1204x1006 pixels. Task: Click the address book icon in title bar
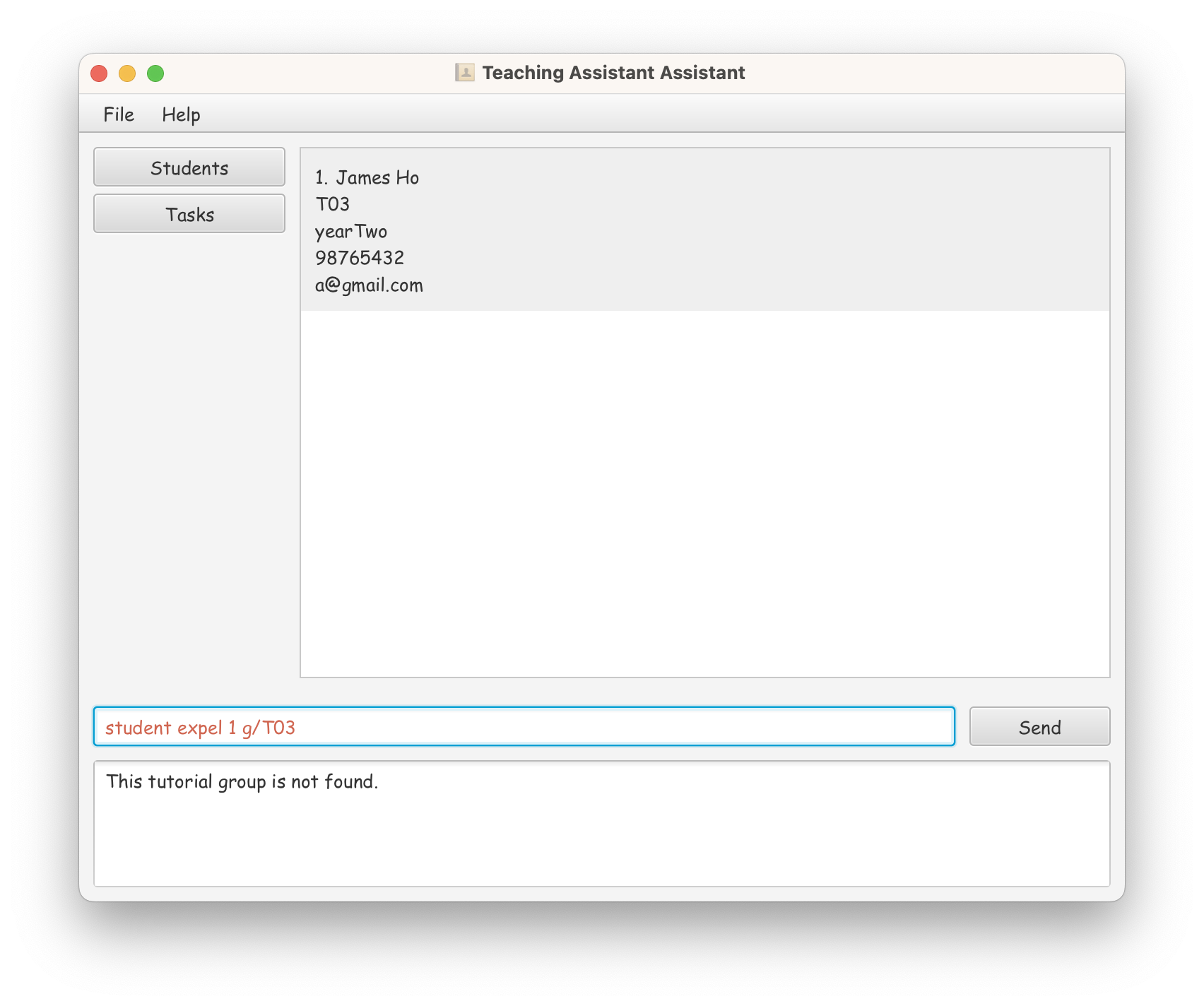click(465, 73)
